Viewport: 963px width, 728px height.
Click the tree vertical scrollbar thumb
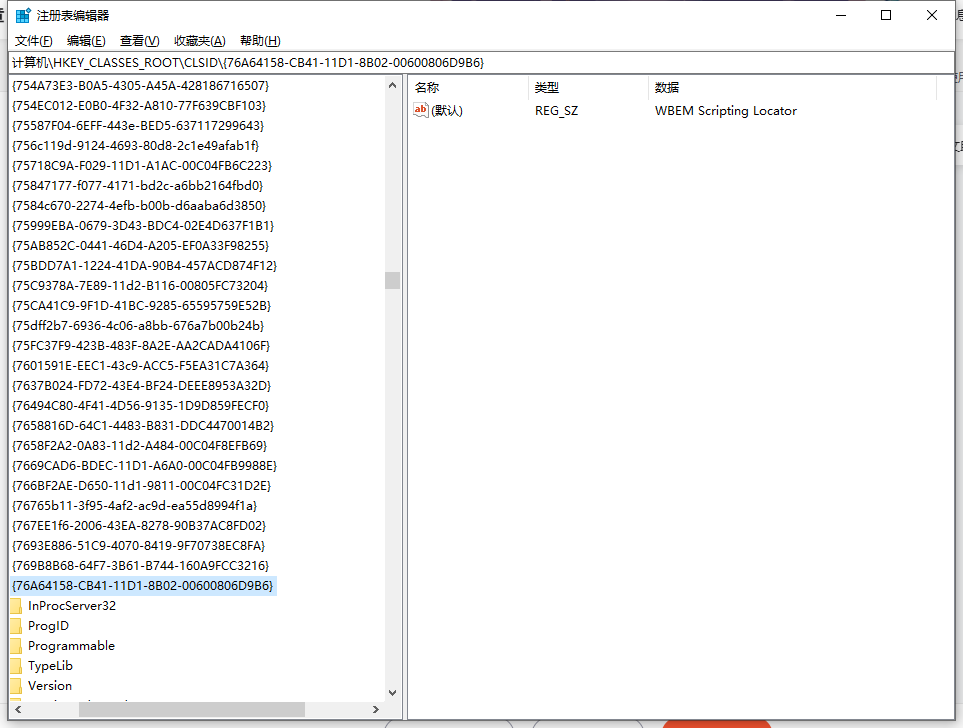point(392,280)
